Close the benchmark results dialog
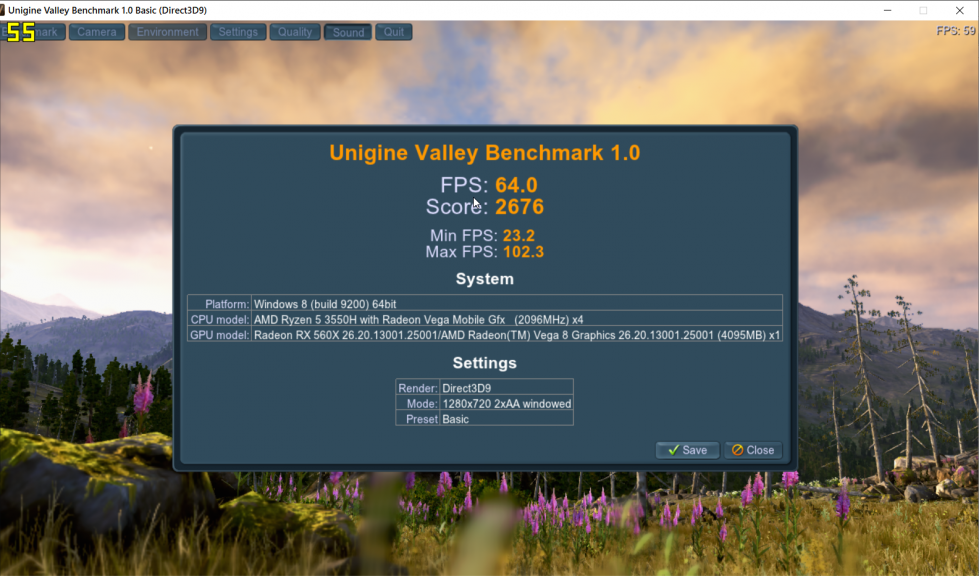The image size is (979, 576). pos(753,450)
